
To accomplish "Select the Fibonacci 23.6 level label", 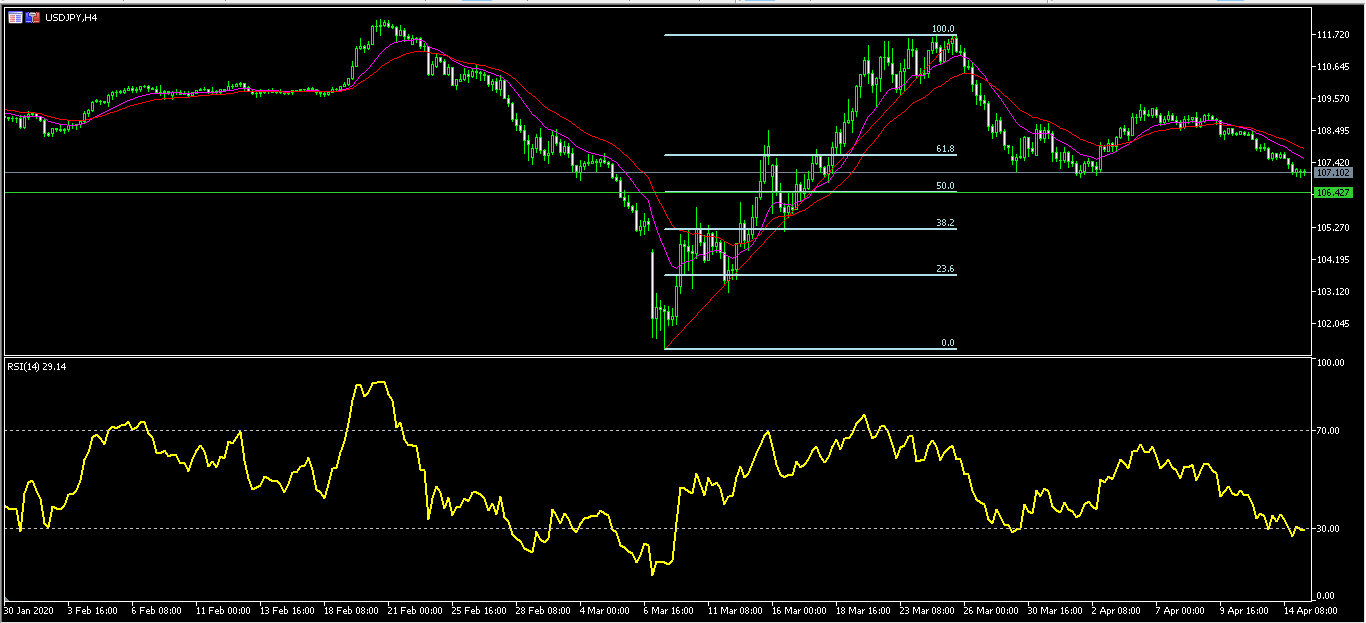I will click(x=945, y=269).
